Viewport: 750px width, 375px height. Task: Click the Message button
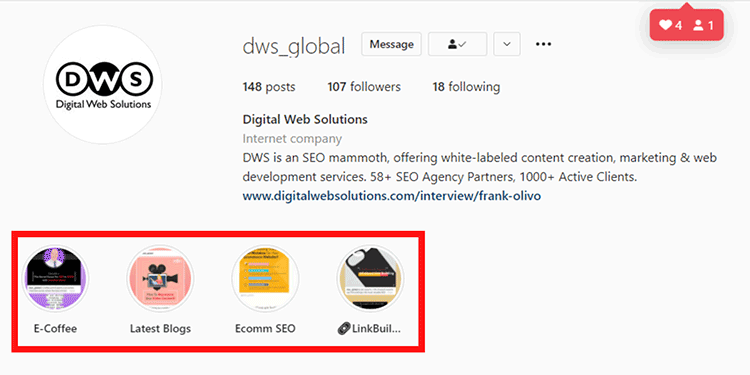[x=391, y=44]
